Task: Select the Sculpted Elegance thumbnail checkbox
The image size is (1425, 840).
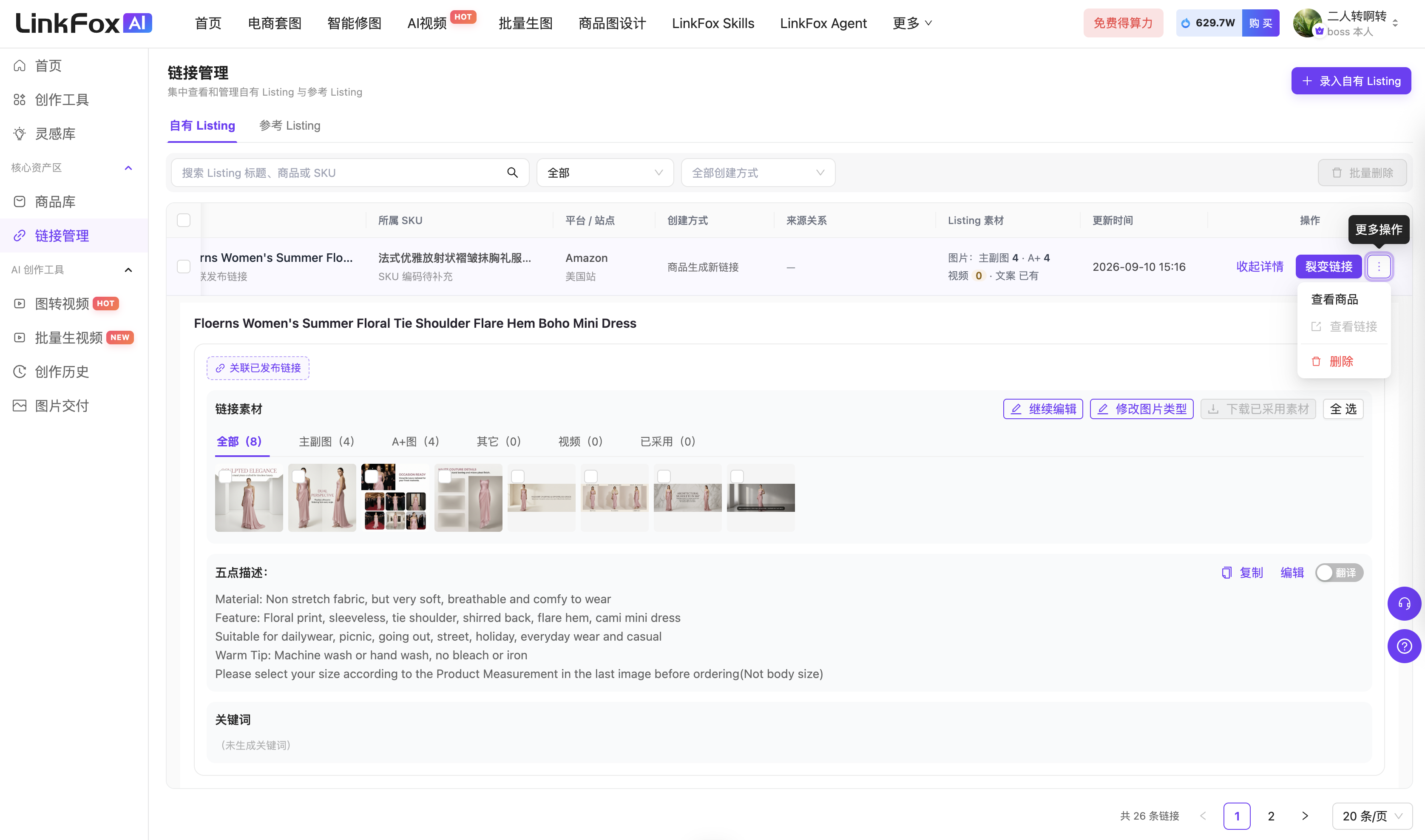Action: 225,477
